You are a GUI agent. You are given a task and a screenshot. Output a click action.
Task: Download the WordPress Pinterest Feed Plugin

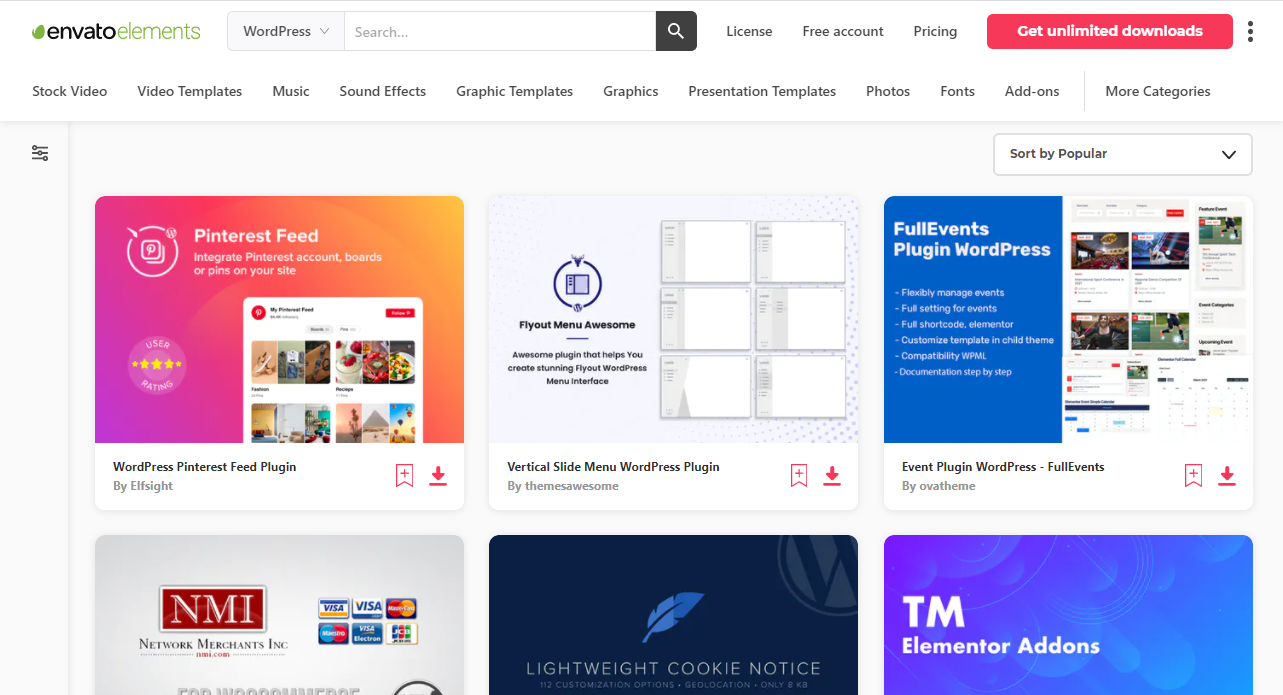[438, 476]
